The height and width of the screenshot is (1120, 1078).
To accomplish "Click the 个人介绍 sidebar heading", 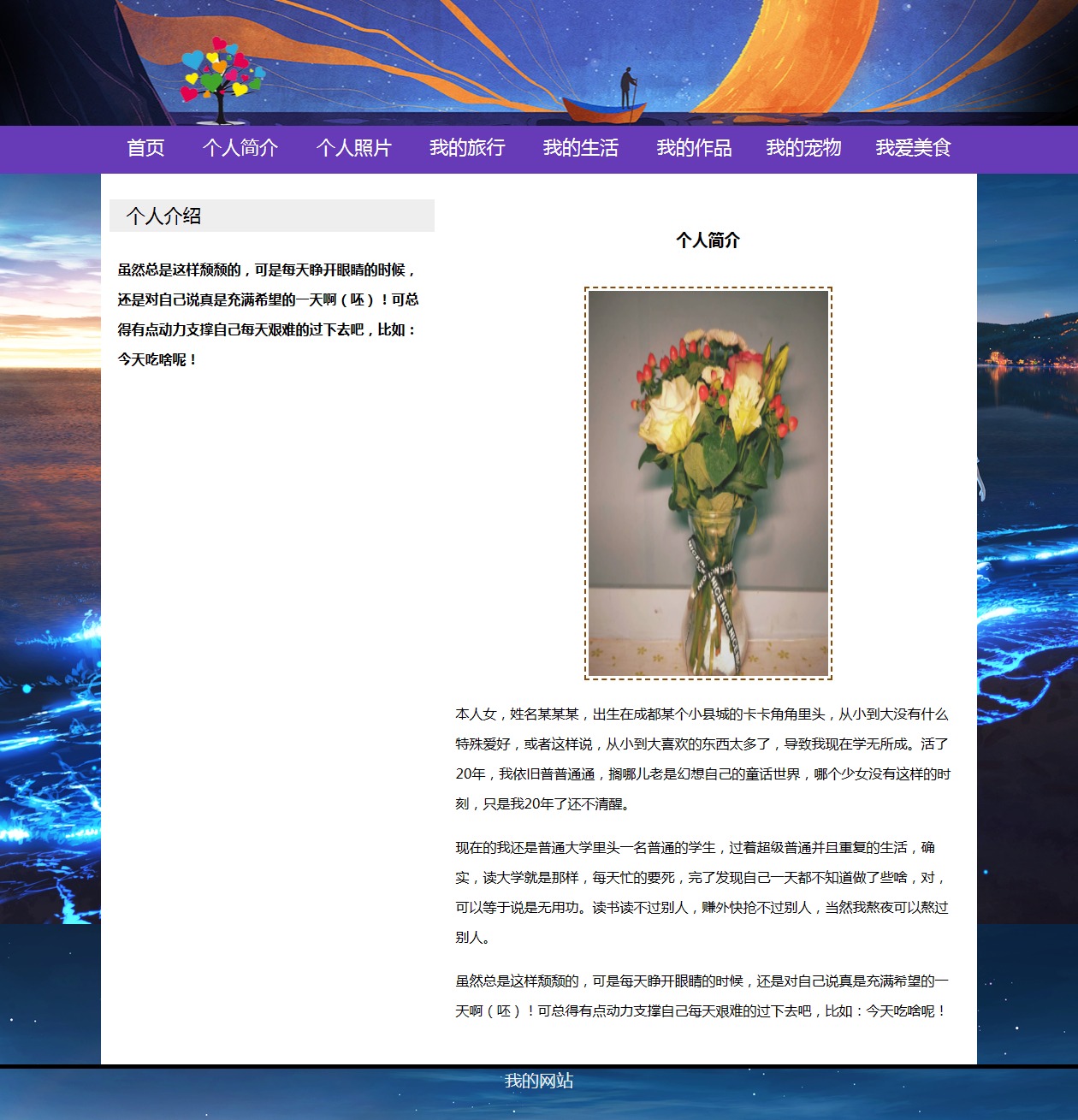I will click(x=163, y=216).
